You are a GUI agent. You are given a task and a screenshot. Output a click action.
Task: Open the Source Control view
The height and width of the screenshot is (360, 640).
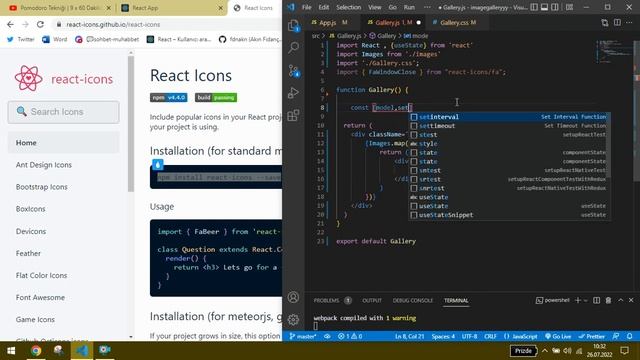(293, 71)
